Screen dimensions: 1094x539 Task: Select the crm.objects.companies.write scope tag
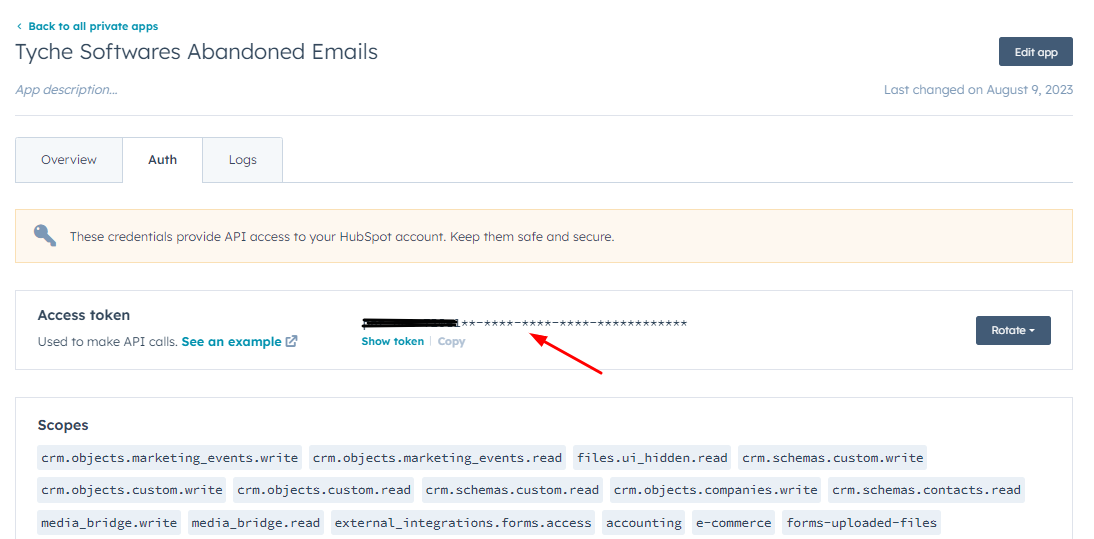tap(715, 490)
